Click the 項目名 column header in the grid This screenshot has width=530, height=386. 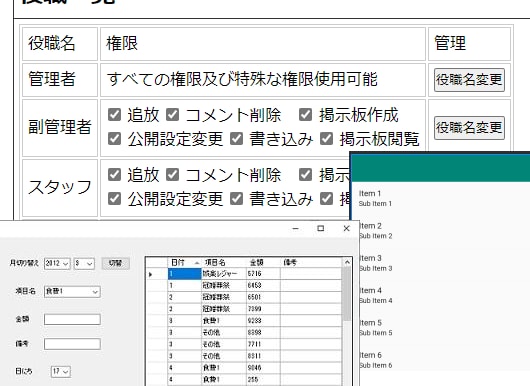click(224, 262)
